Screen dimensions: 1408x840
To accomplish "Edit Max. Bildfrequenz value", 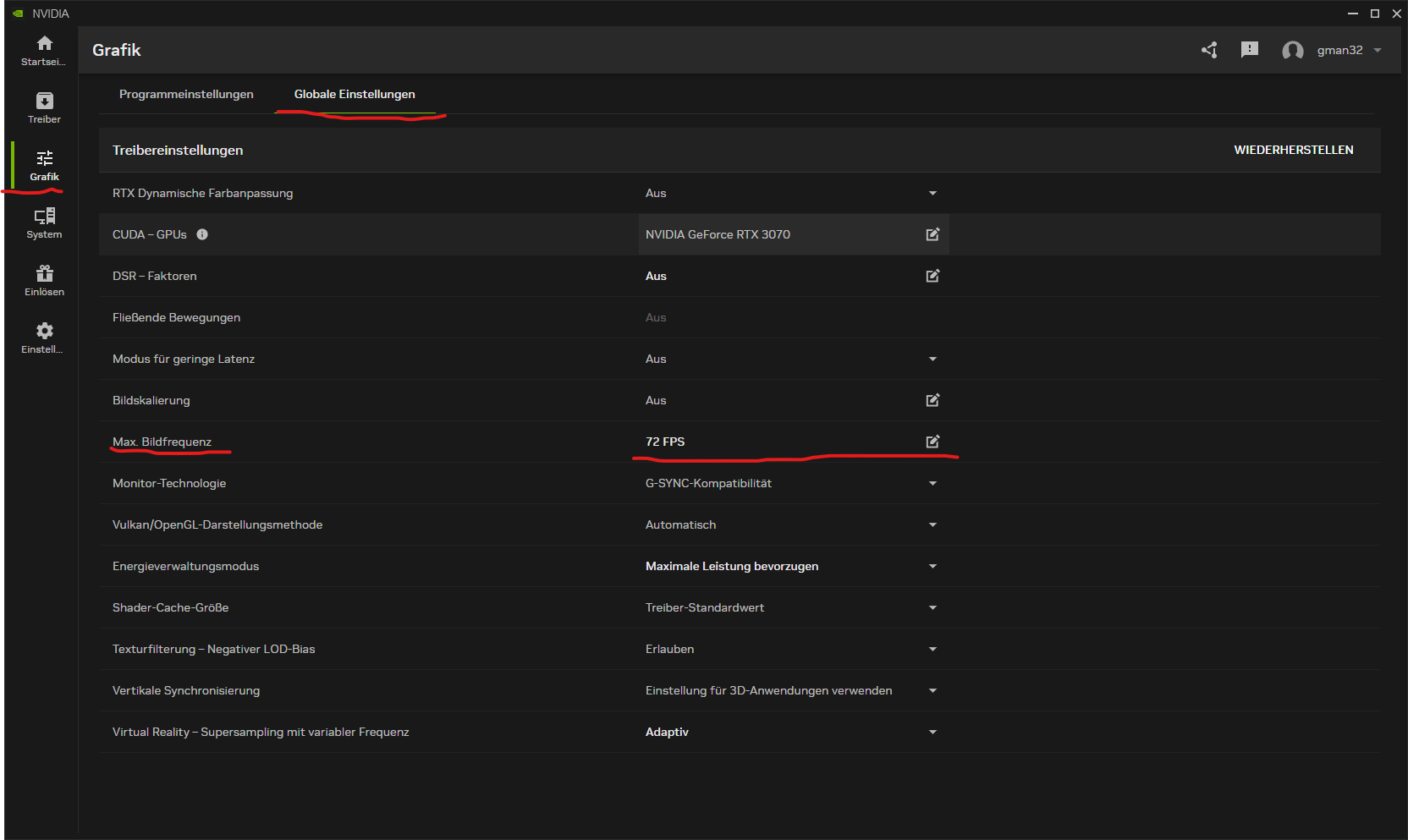I will point(932,442).
